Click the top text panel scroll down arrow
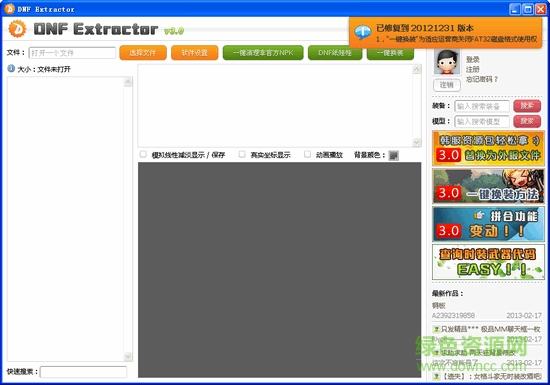The height and width of the screenshot is (385, 550). [x=417, y=142]
